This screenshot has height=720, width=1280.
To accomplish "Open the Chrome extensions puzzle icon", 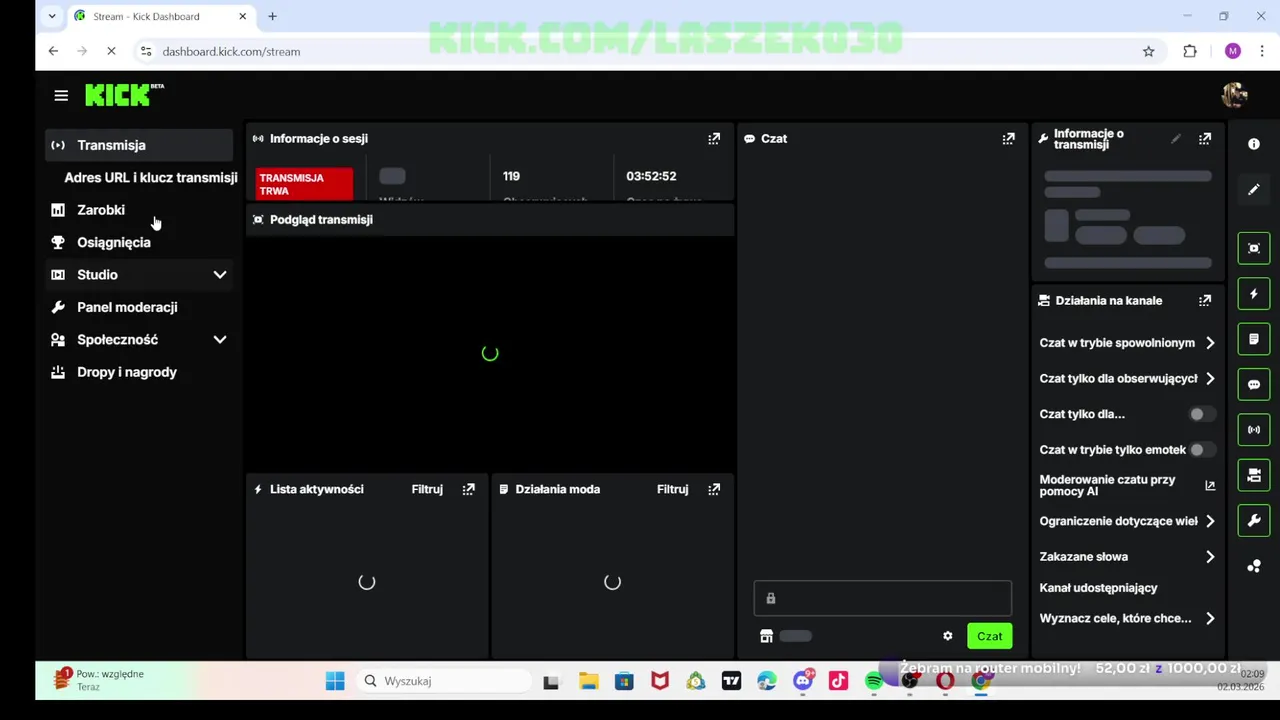I will 1190,51.
